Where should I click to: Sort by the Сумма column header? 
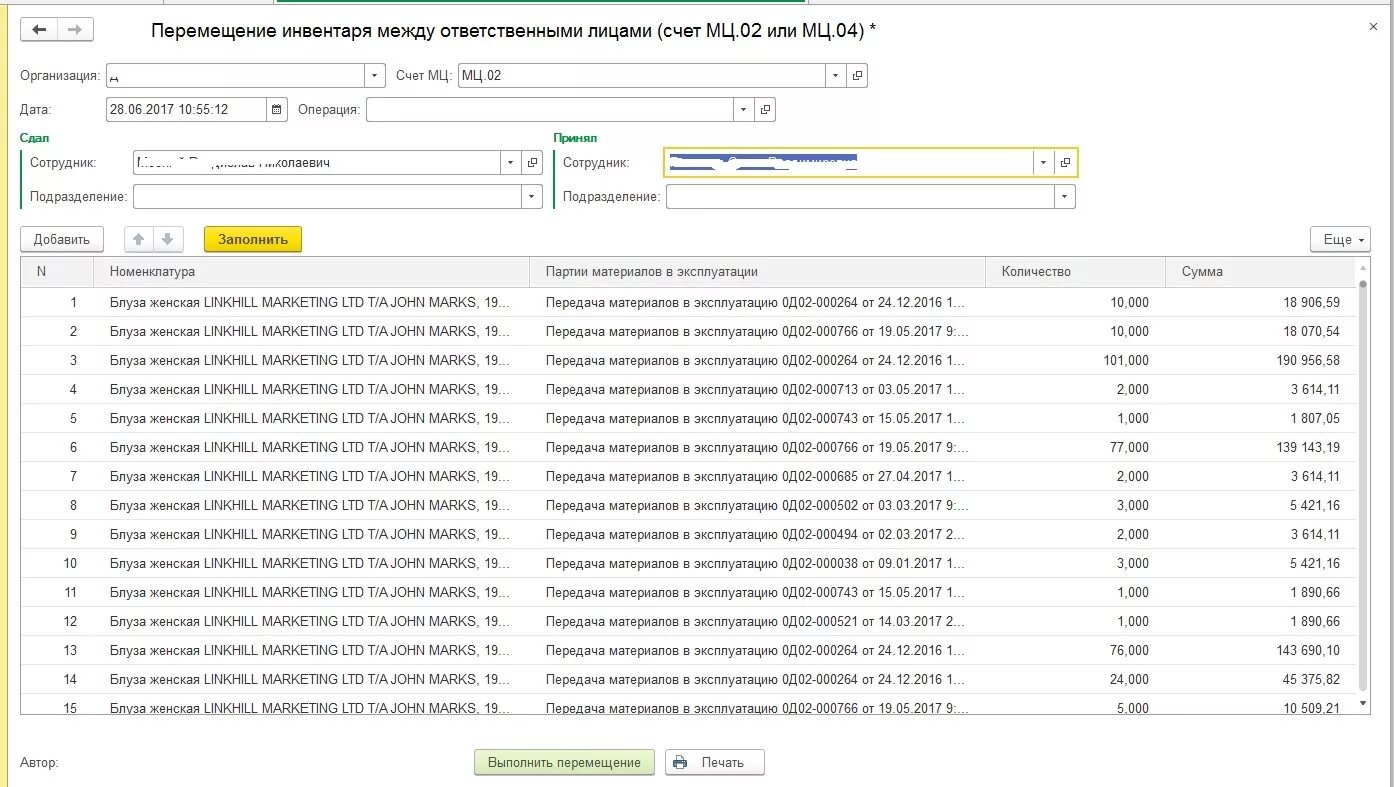(1260, 272)
